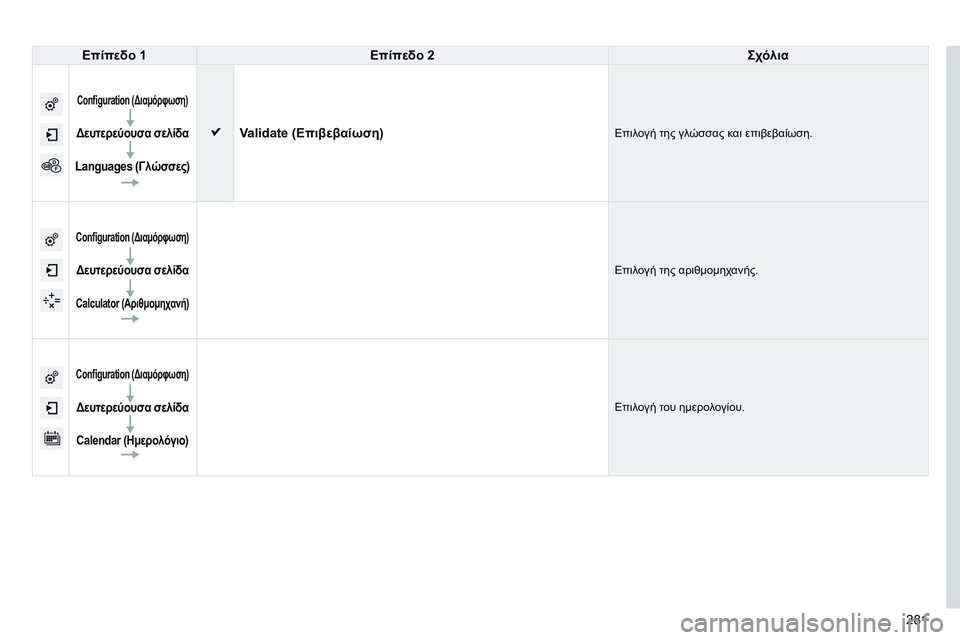The image size is (960, 640).
Task: Click the Configuration gear icon in Calculator row
Action: tap(51, 239)
